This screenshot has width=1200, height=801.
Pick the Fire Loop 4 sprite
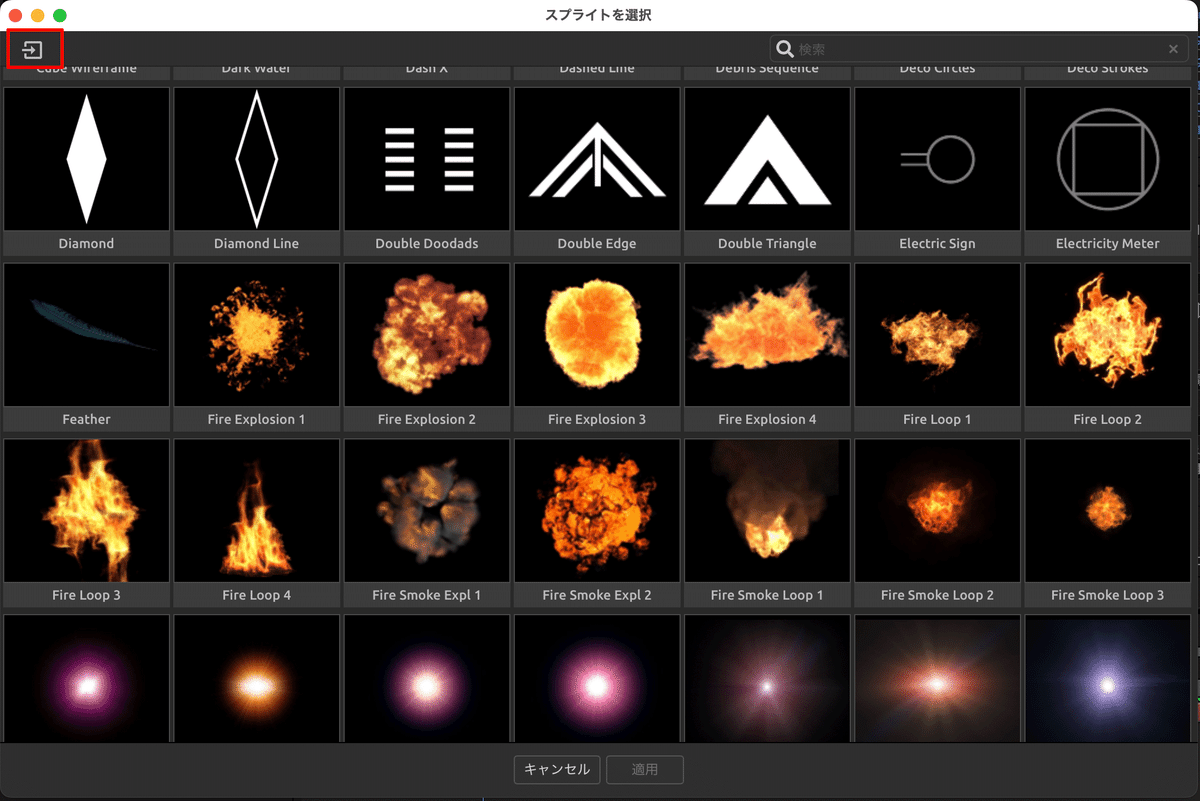pyautogui.click(x=256, y=510)
